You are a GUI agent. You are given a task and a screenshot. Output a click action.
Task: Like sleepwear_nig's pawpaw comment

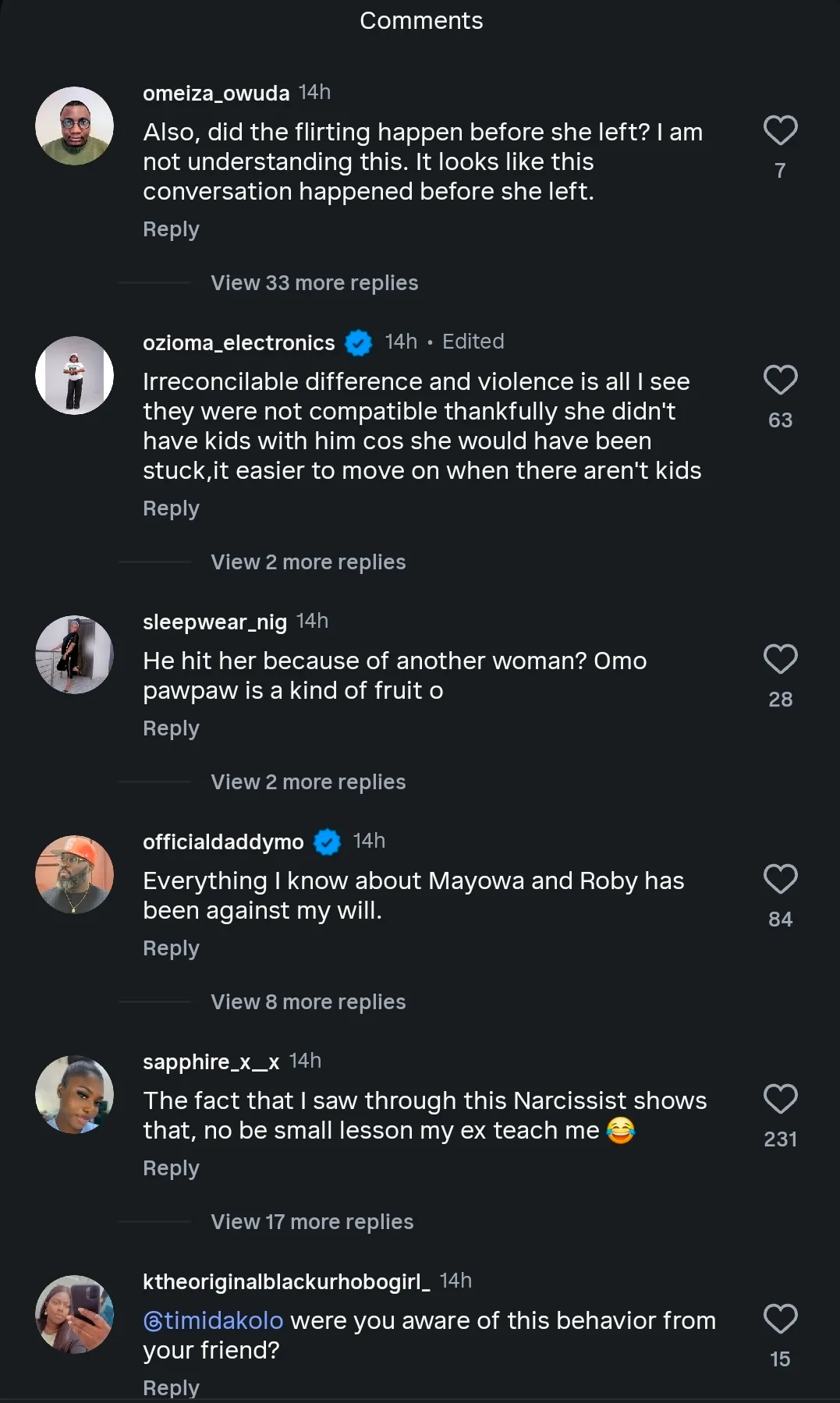tap(780, 659)
